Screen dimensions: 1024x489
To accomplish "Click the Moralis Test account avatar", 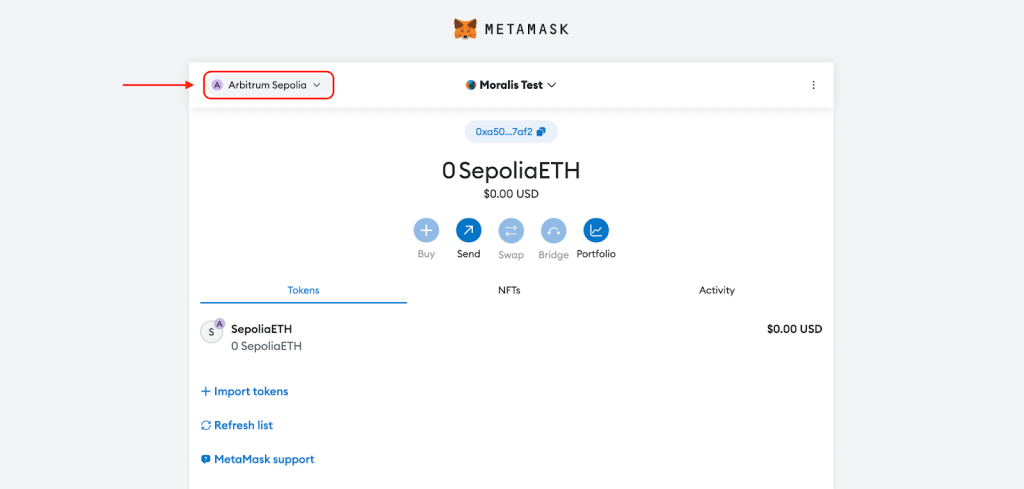I will click(x=471, y=85).
